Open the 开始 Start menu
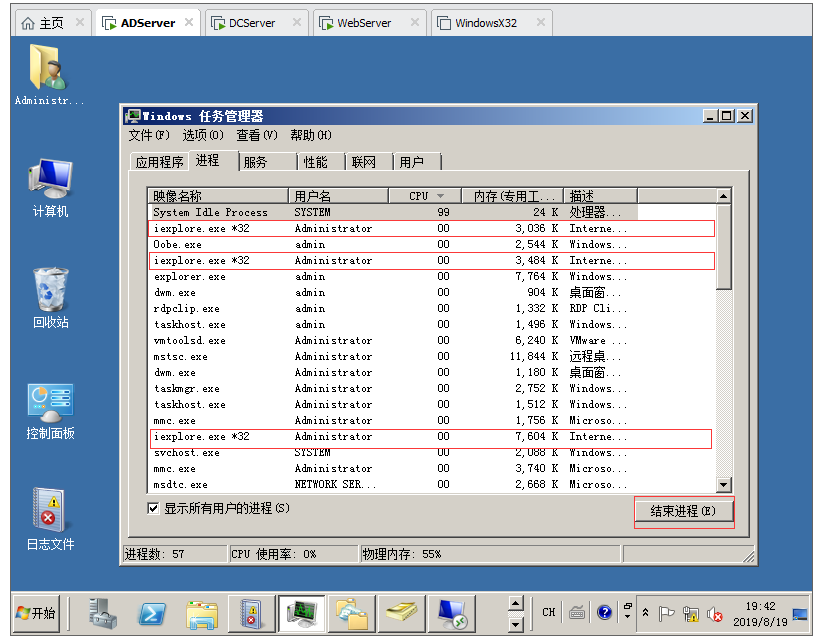Screen dimensions: 829x641 pyautogui.click(x=37, y=612)
